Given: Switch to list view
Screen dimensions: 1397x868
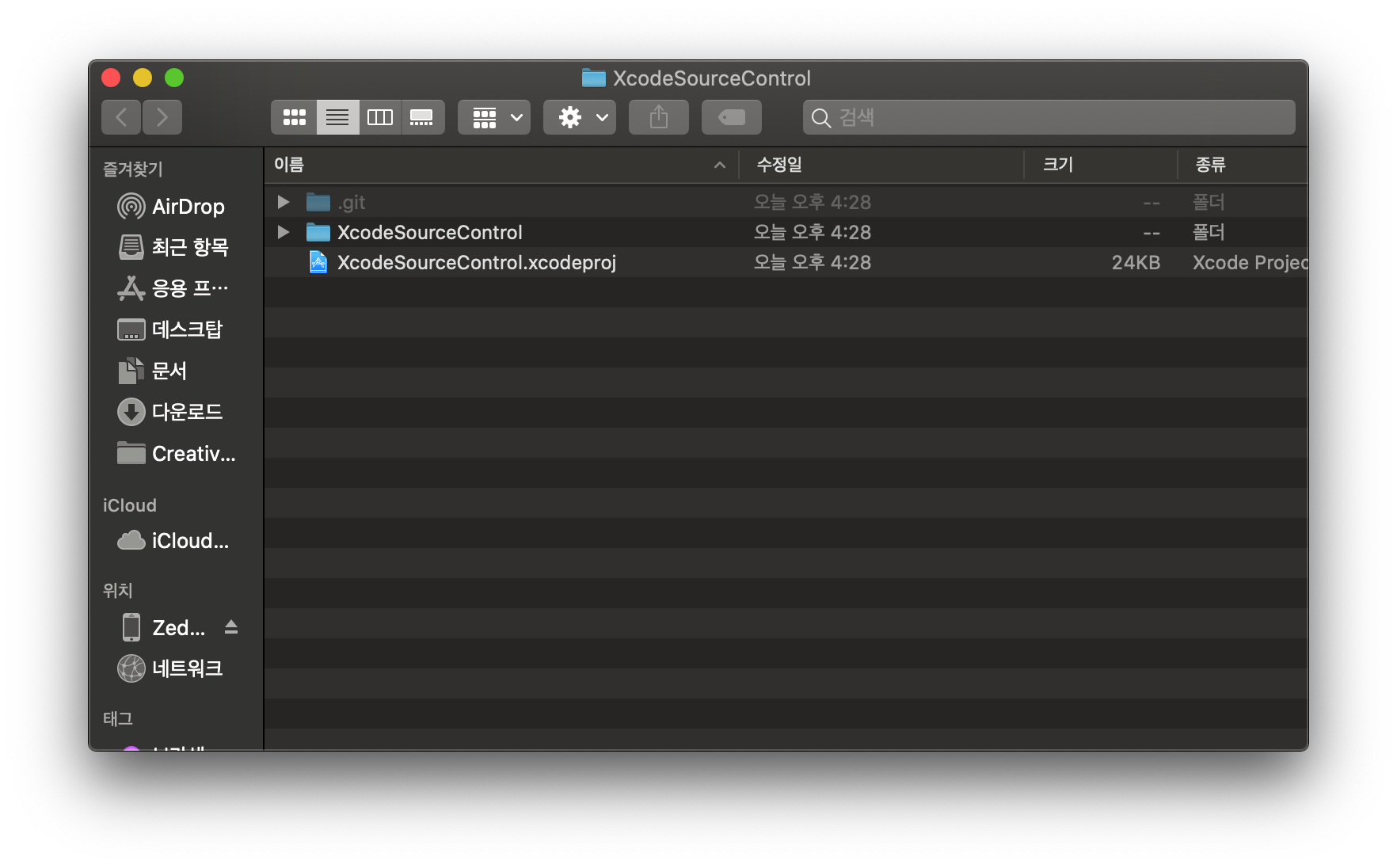Looking at the screenshot, I should pyautogui.click(x=337, y=117).
